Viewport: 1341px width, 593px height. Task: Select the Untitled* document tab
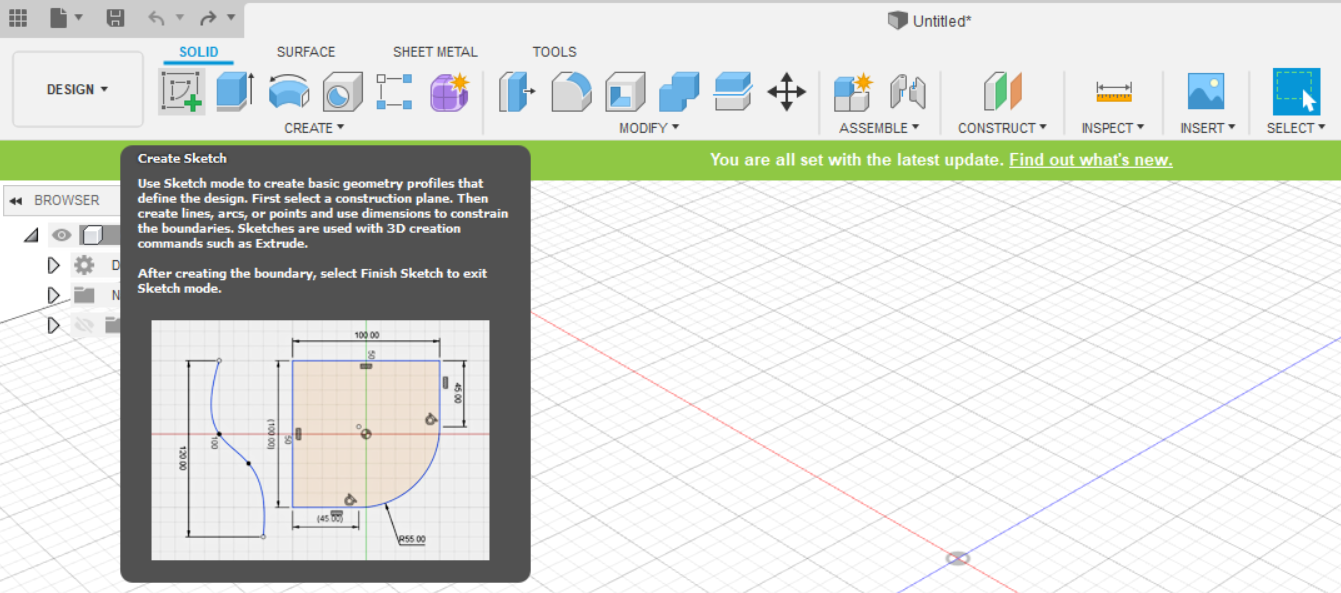point(929,21)
